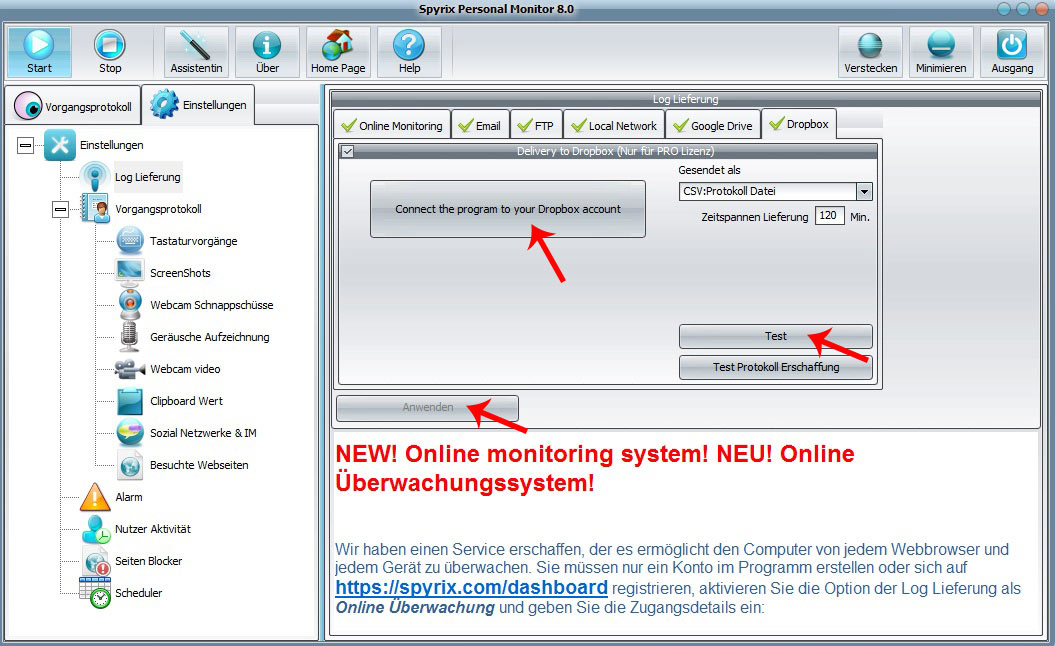This screenshot has width=1055, height=646.
Task: Click the Anwenden button
Action: point(427,407)
